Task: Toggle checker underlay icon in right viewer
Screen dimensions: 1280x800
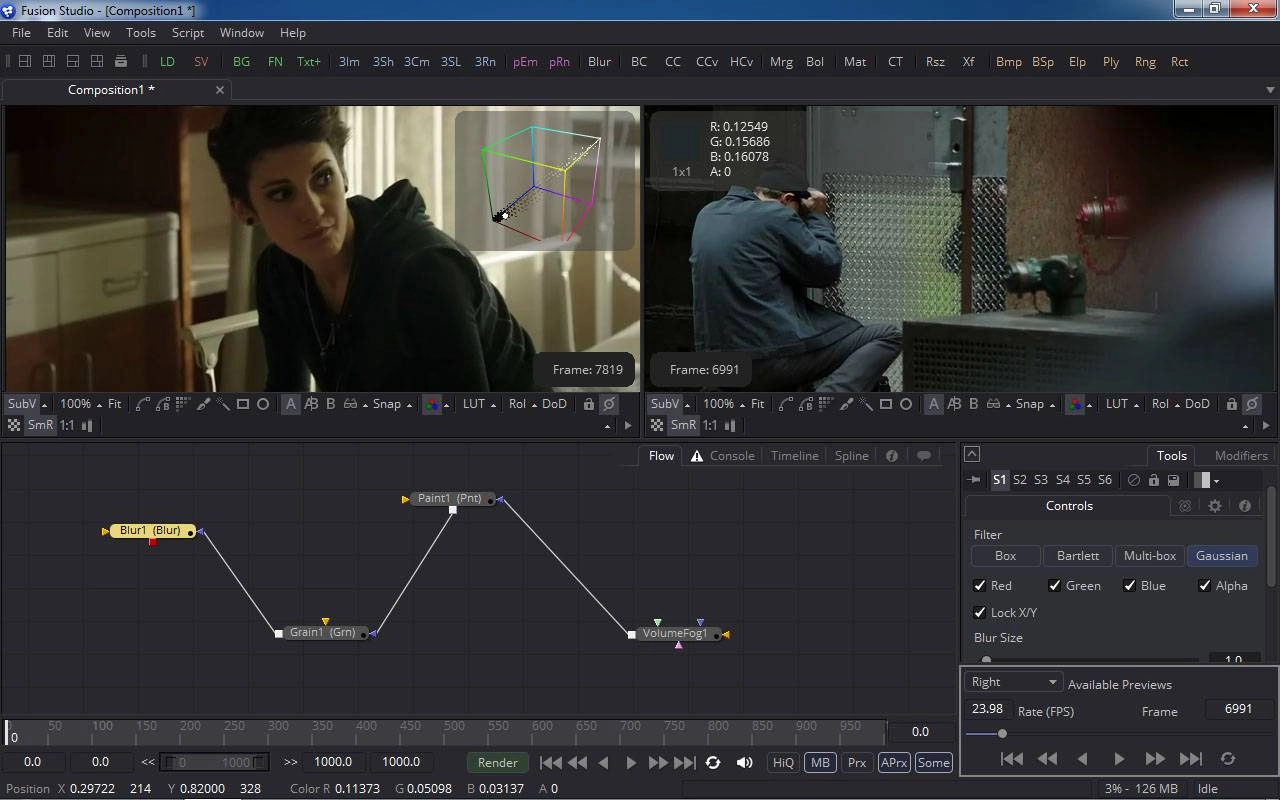Action: (x=657, y=425)
